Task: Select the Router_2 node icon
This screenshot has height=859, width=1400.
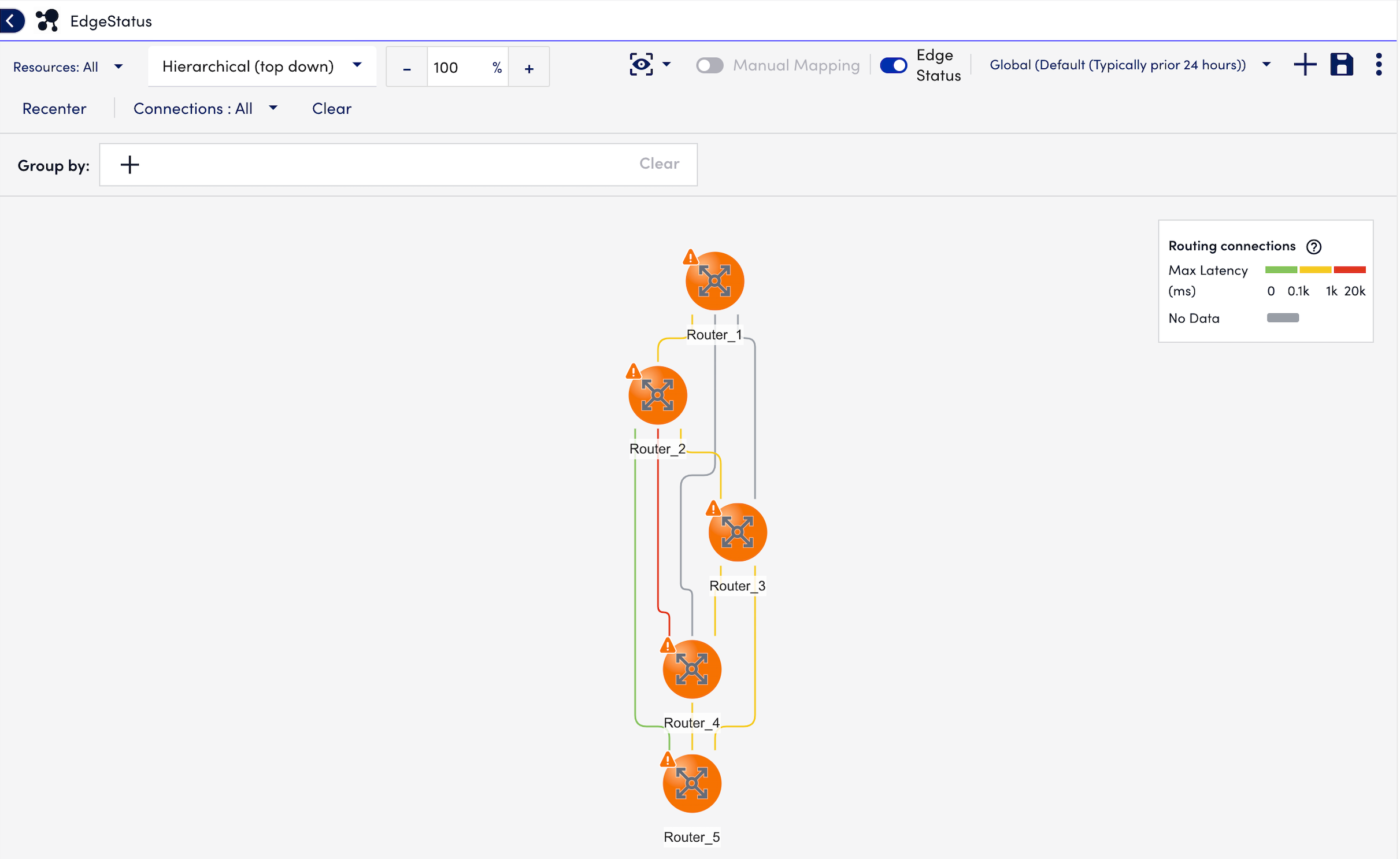Action: point(658,395)
